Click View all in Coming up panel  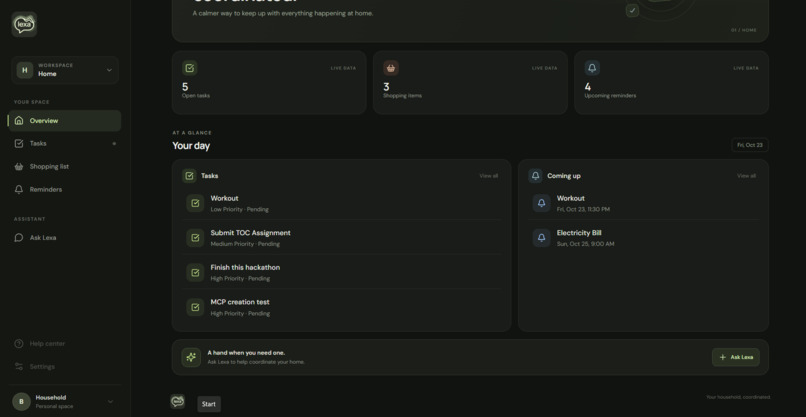(746, 176)
